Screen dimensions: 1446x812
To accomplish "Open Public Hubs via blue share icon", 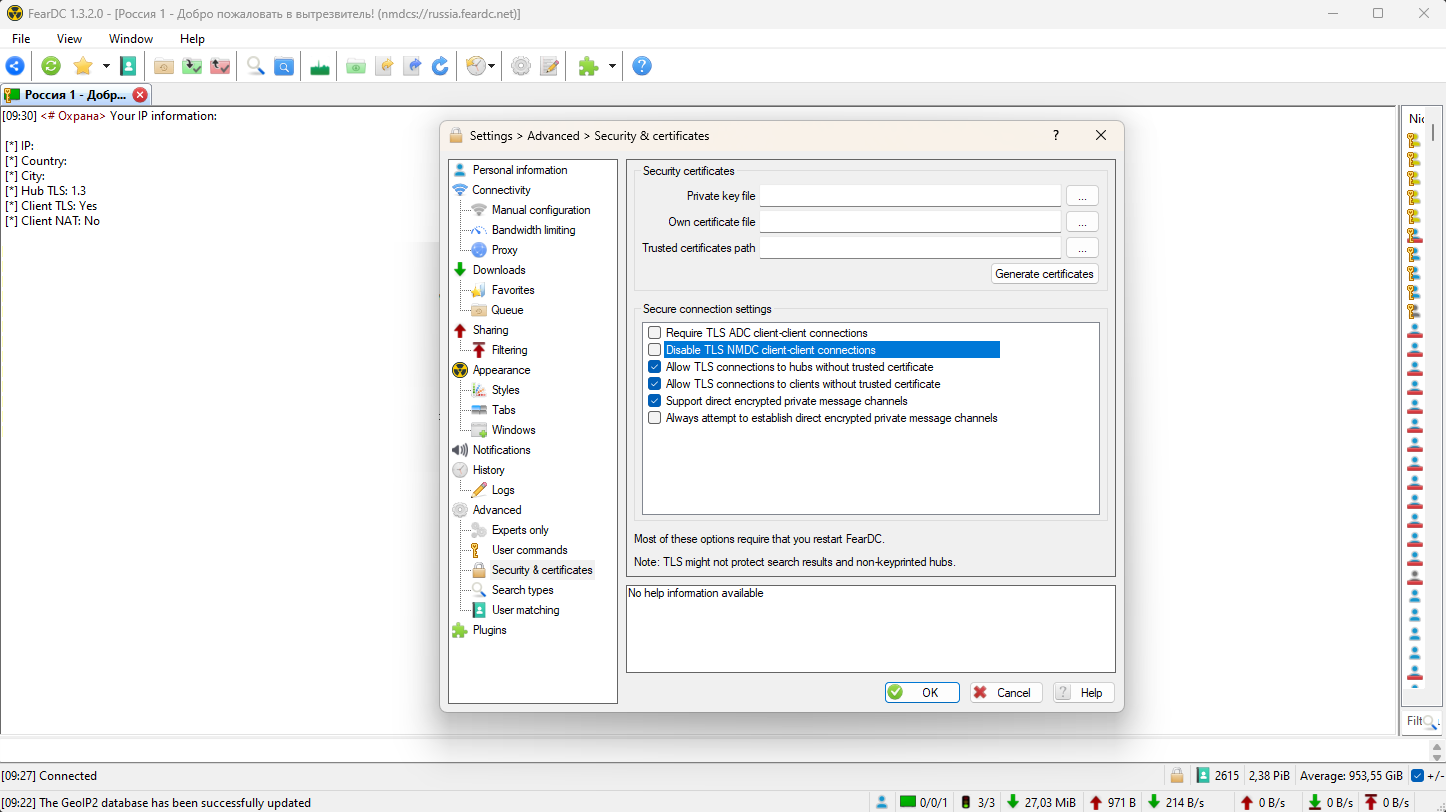I will coord(15,66).
